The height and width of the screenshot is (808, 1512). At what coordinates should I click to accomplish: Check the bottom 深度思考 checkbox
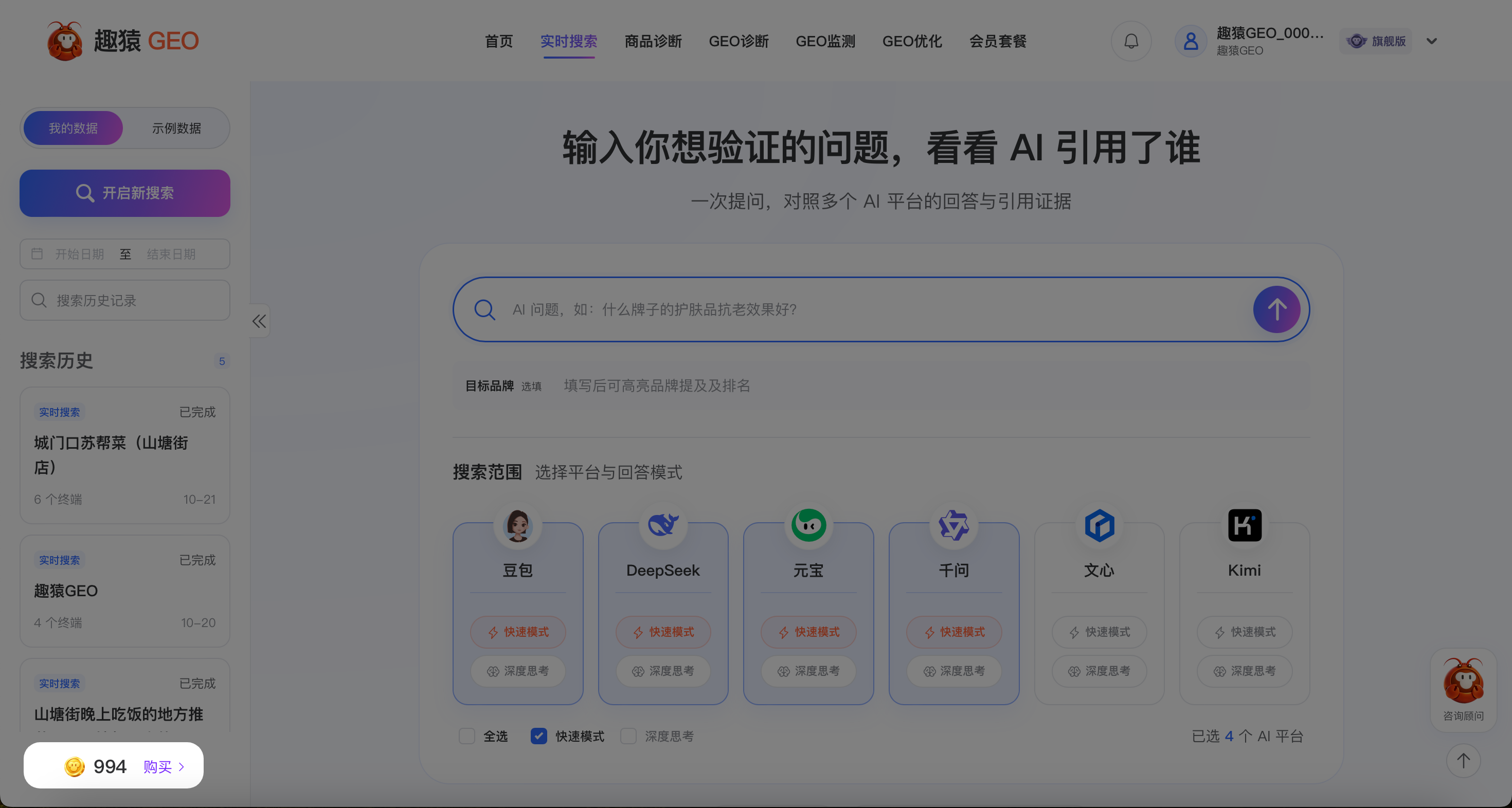(628, 736)
